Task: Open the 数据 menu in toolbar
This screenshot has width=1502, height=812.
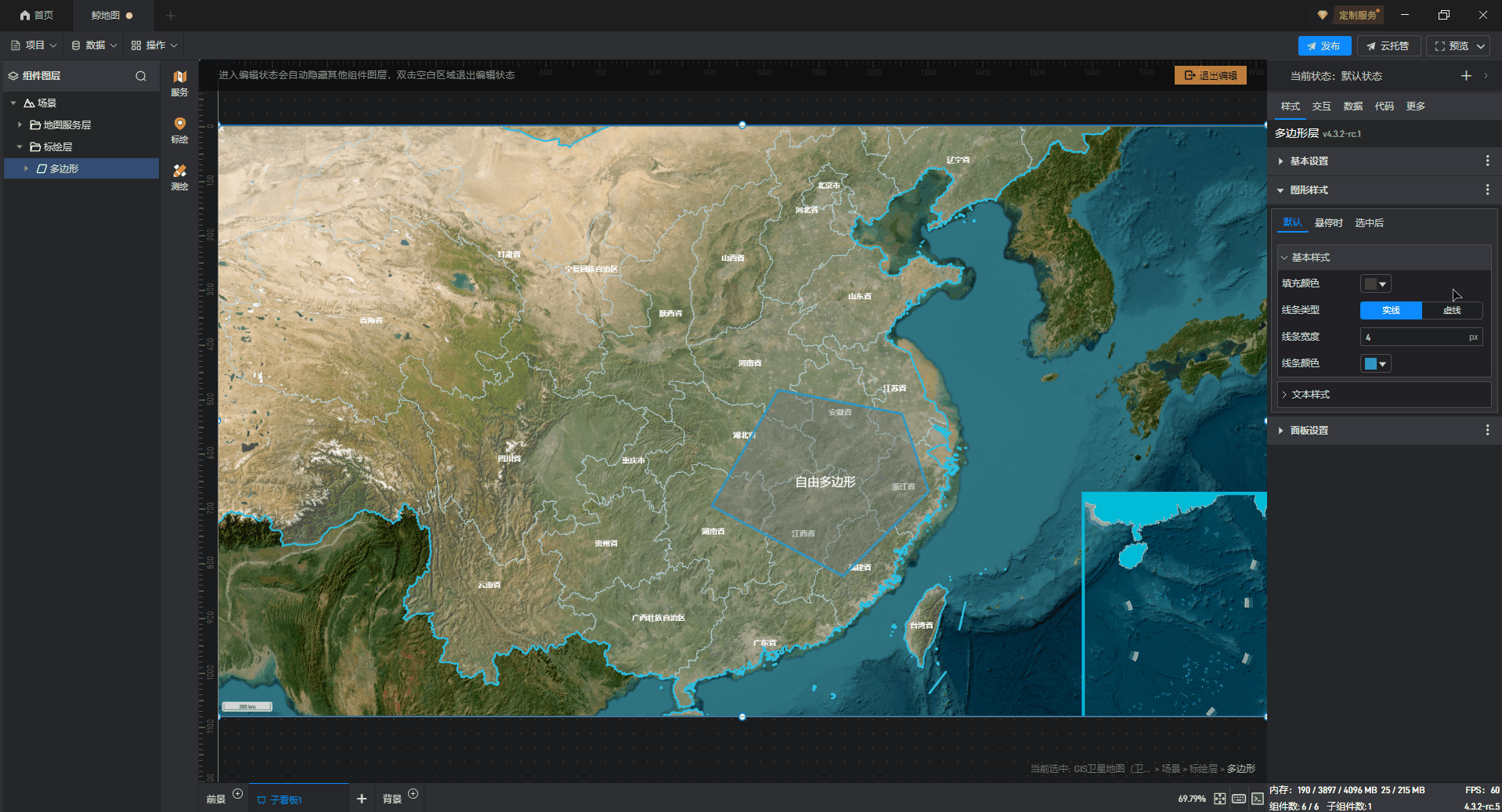Action: click(x=94, y=45)
